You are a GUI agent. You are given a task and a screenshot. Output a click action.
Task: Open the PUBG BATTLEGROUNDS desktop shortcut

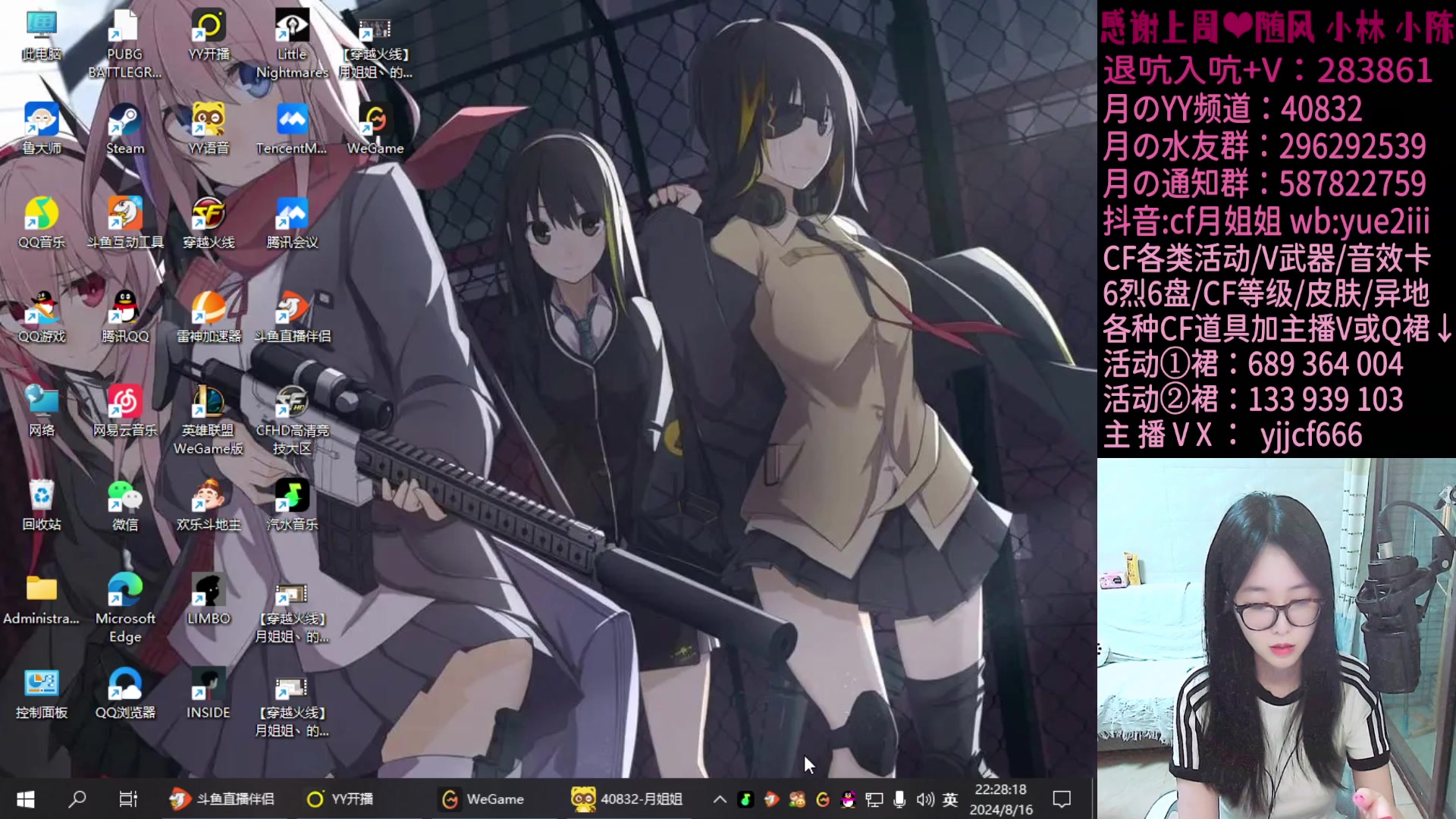[125, 44]
